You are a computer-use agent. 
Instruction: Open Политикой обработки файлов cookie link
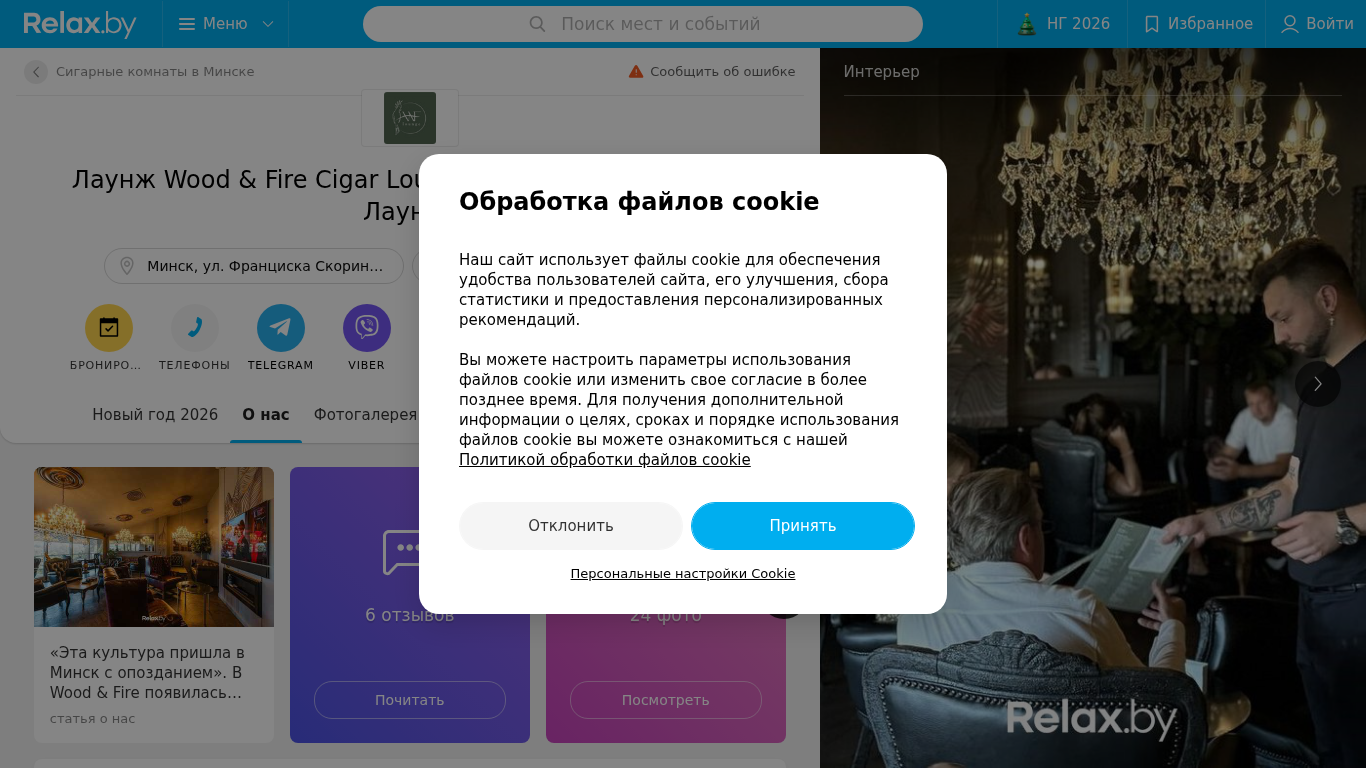605,460
